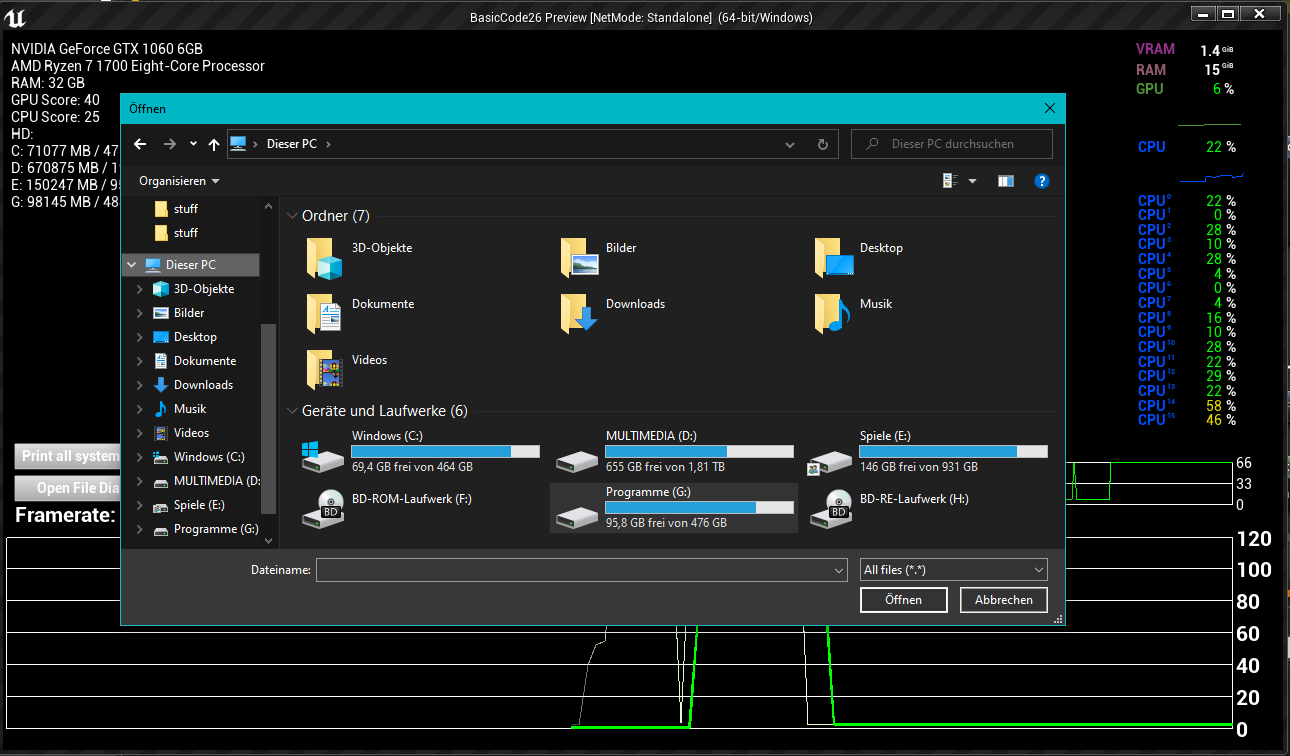Expand Bilder in navigation tree
This screenshot has width=1290, height=756.
tap(140, 313)
